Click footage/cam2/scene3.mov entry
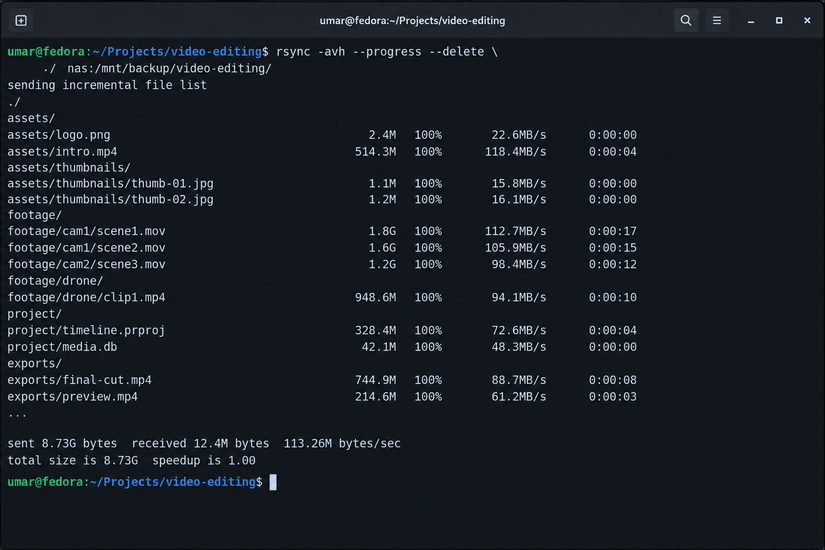The height and width of the screenshot is (550, 825). coord(86,264)
